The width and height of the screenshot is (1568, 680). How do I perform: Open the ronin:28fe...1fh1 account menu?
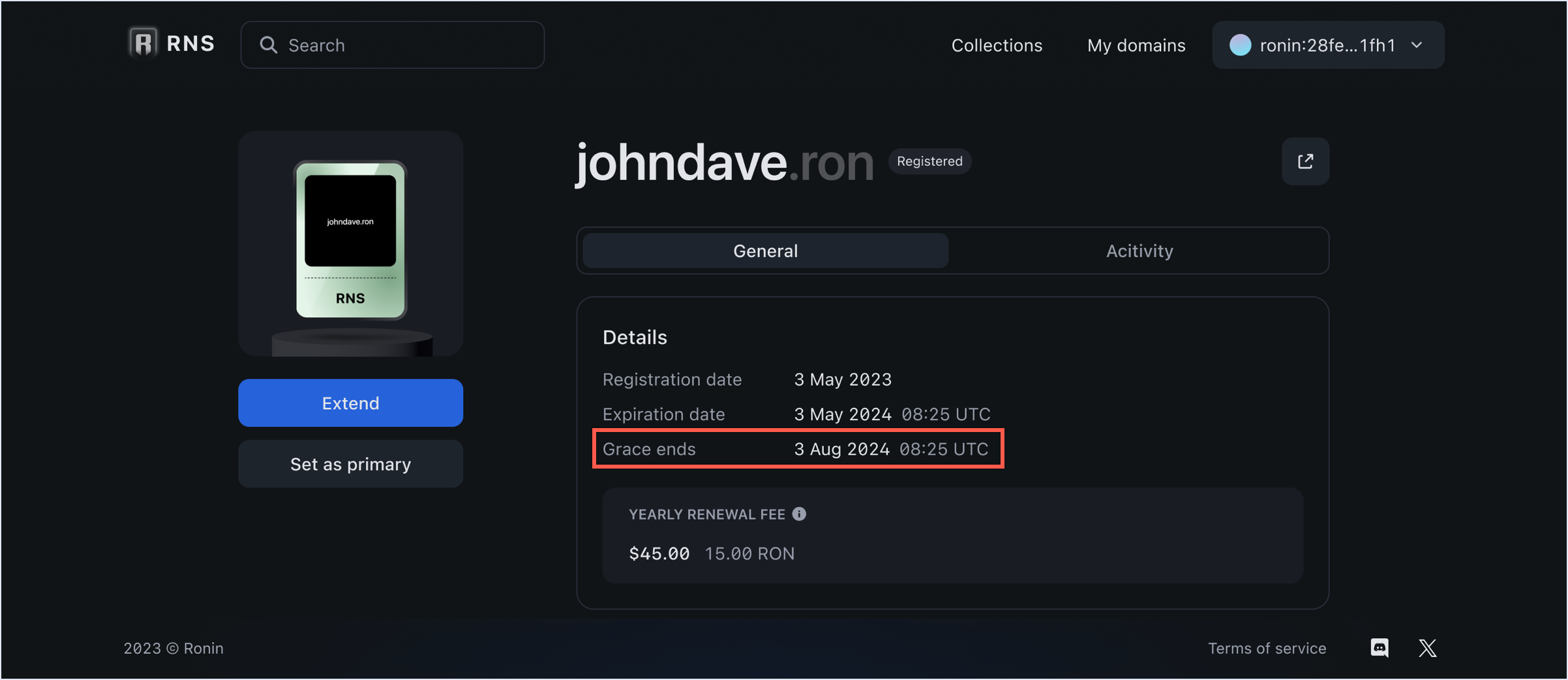pyautogui.click(x=1327, y=45)
